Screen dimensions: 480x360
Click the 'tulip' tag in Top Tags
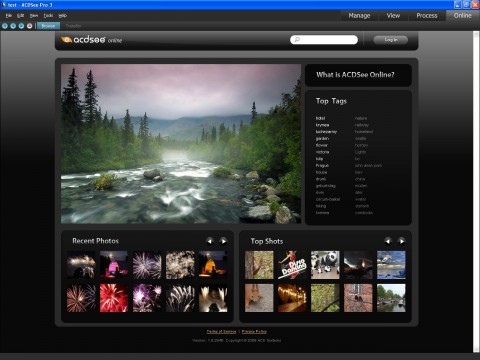(319, 159)
